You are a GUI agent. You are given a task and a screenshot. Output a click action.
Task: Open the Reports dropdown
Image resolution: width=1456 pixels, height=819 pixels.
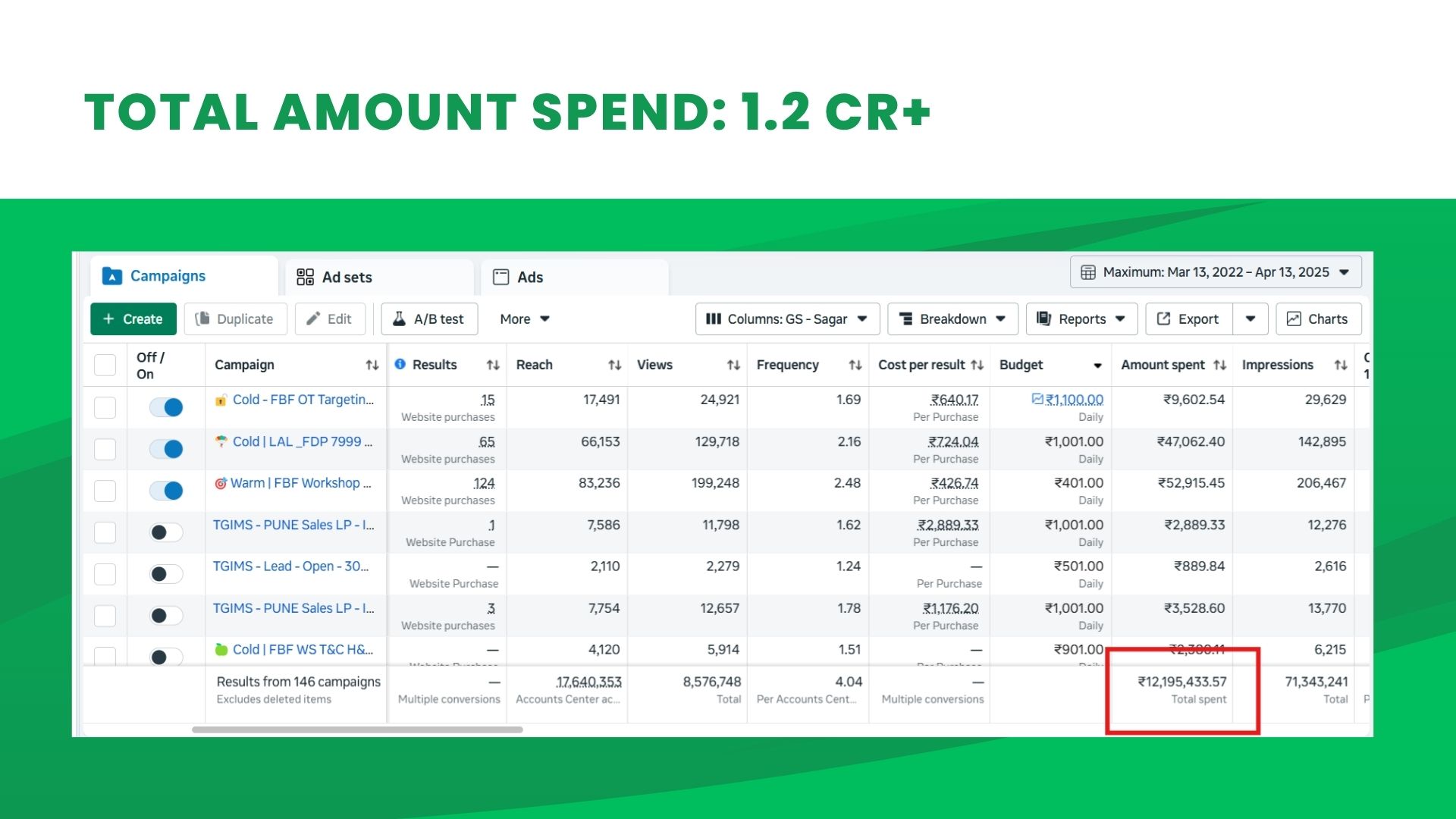1081,319
